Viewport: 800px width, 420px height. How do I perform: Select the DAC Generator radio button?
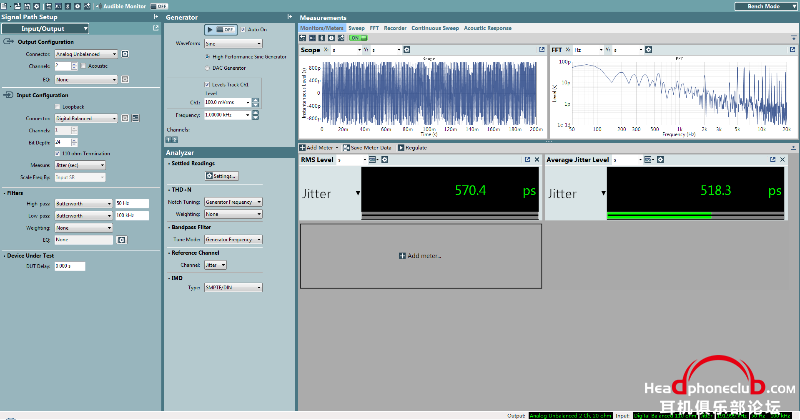(208, 68)
